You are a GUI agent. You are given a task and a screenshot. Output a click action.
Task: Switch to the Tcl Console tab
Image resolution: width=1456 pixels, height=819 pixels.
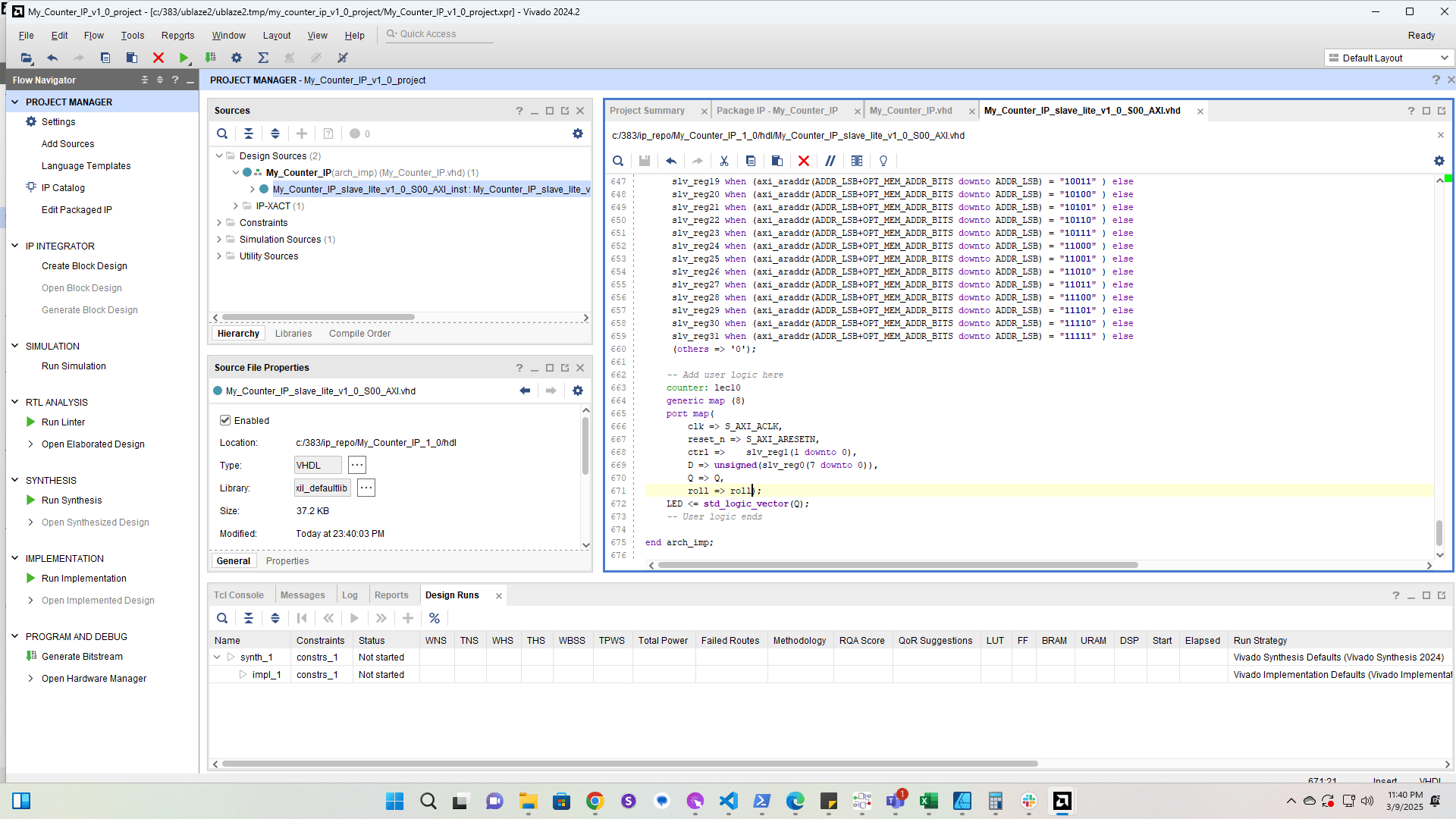point(239,595)
